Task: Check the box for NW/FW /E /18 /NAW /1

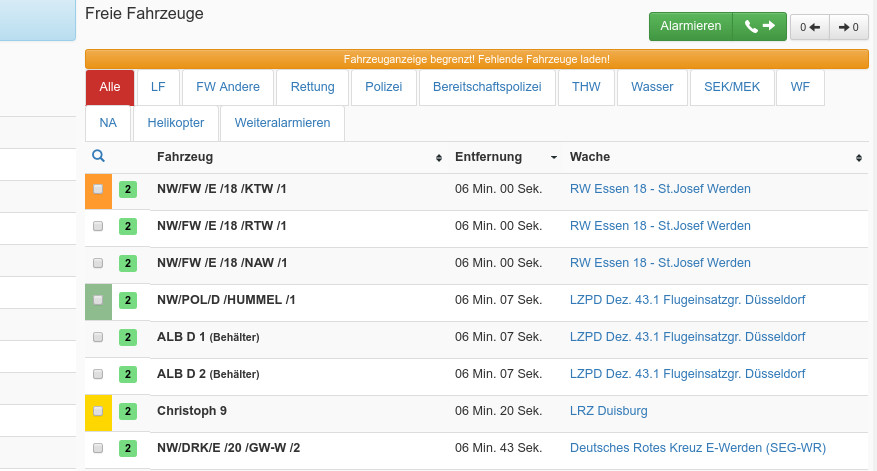Action: point(98,263)
